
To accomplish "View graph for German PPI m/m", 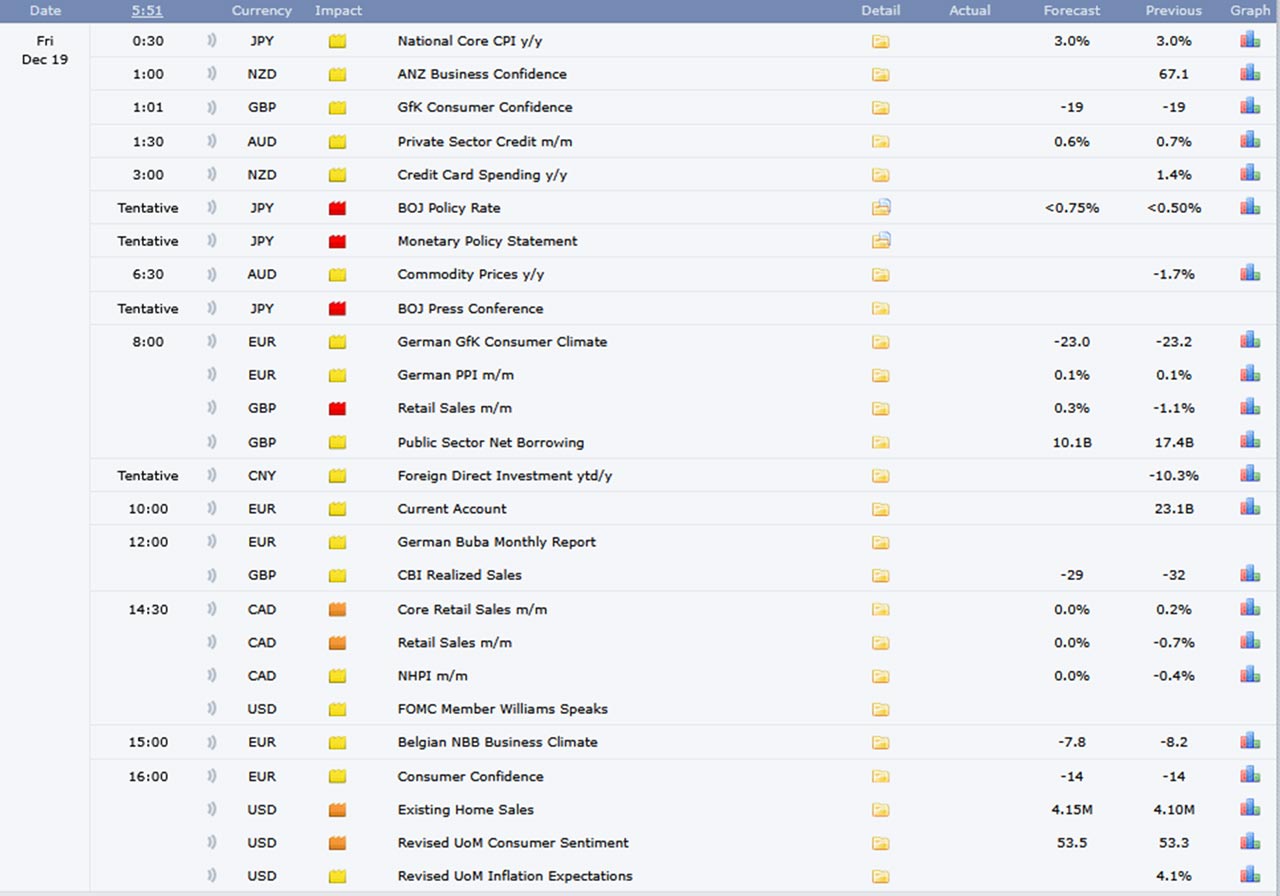I will (x=1249, y=374).
